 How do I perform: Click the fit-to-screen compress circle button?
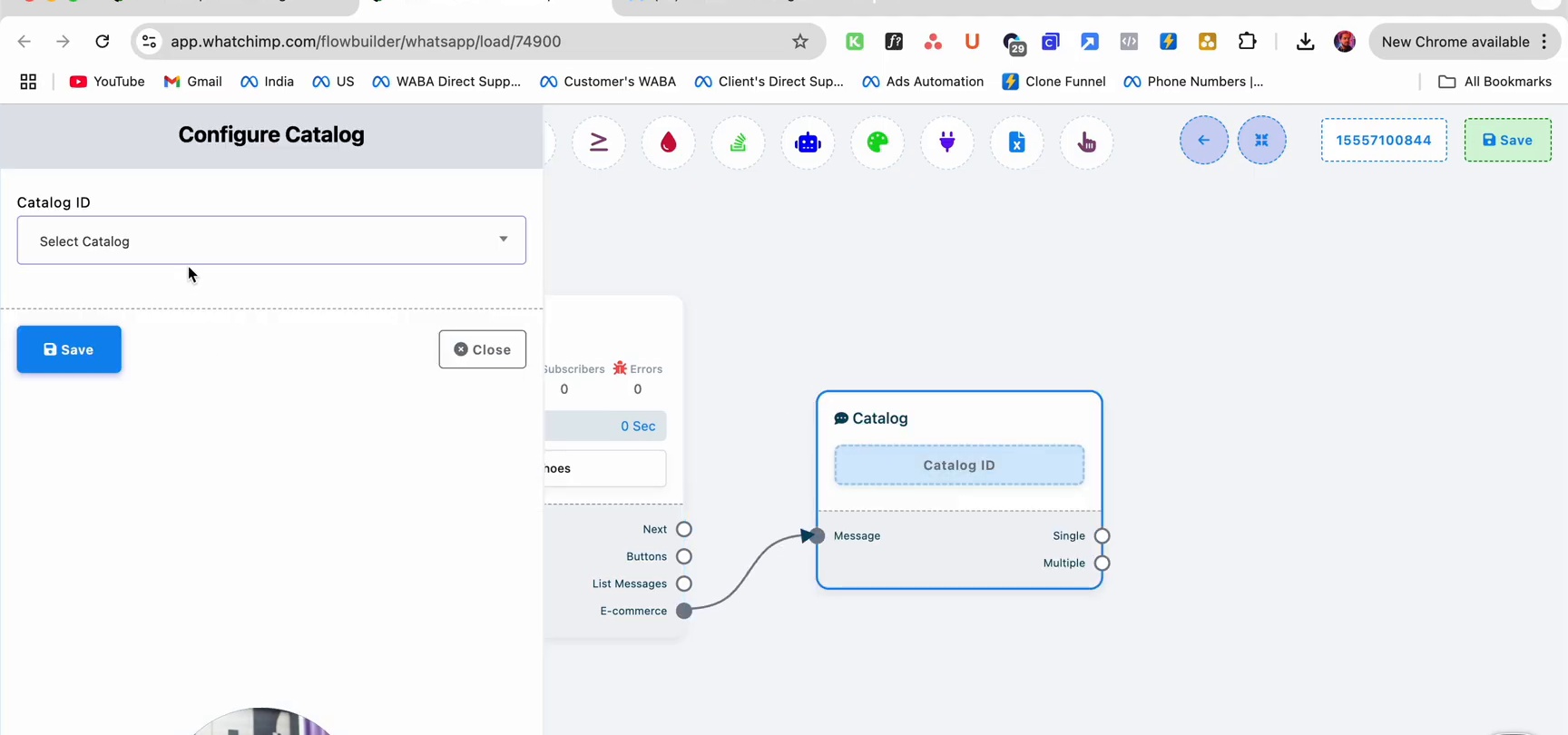pos(1262,140)
